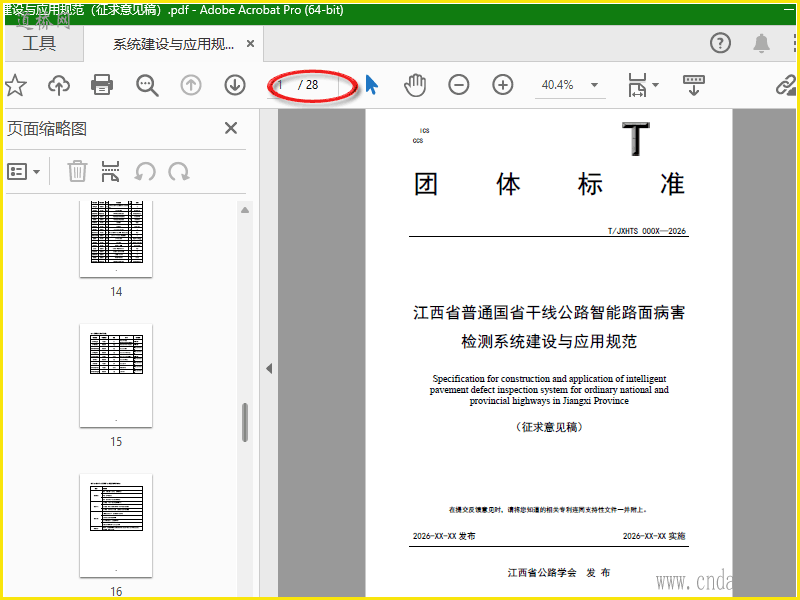The image size is (800, 600).
Task: Select the page 15 thumbnail
Action: 116,376
